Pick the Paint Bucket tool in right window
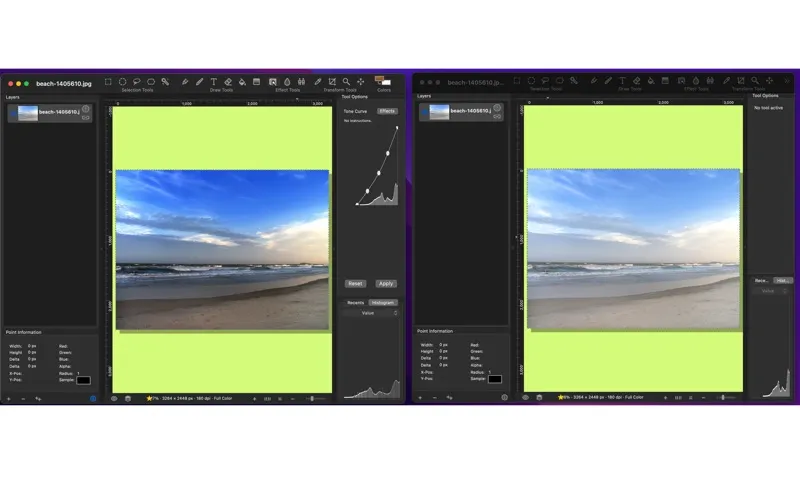800x500 pixels. click(651, 81)
